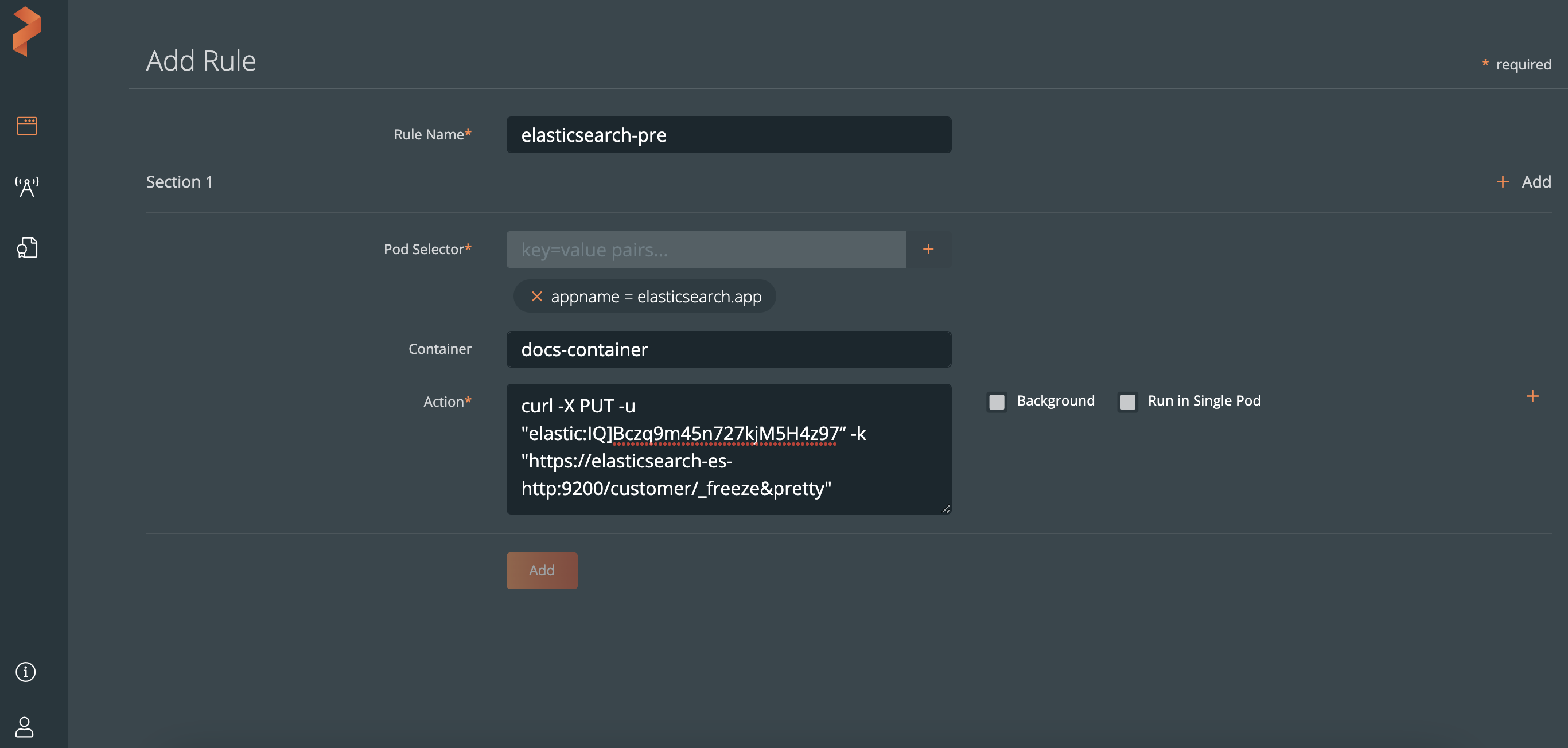Click the Portworx logo in sidebar
The width and height of the screenshot is (1568, 748).
tap(27, 32)
